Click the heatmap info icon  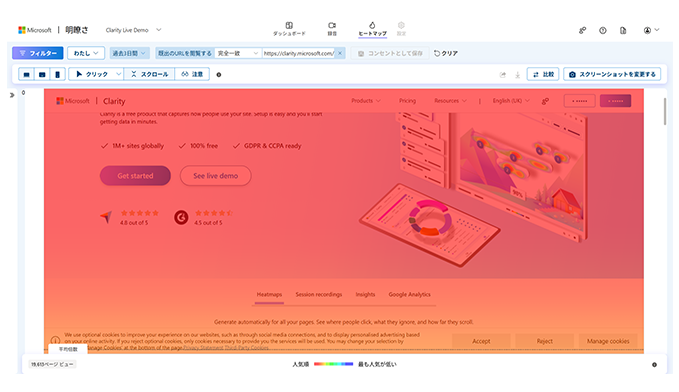point(219,75)
